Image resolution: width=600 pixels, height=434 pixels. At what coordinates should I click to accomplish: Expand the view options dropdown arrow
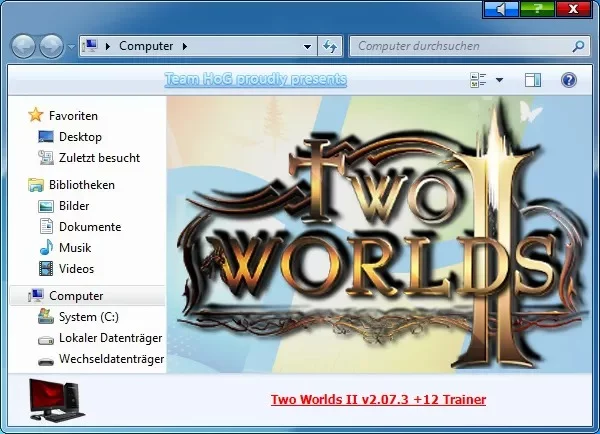pos(499,80)
